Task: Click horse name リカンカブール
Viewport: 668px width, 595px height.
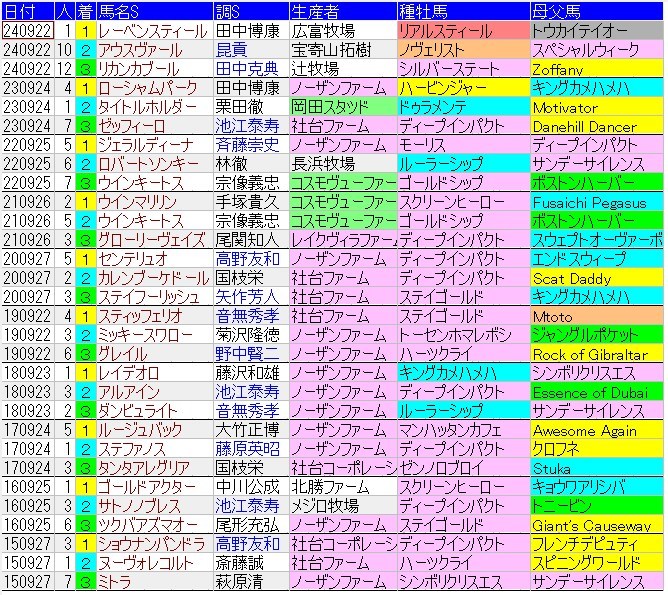Action: pos(139,69)
